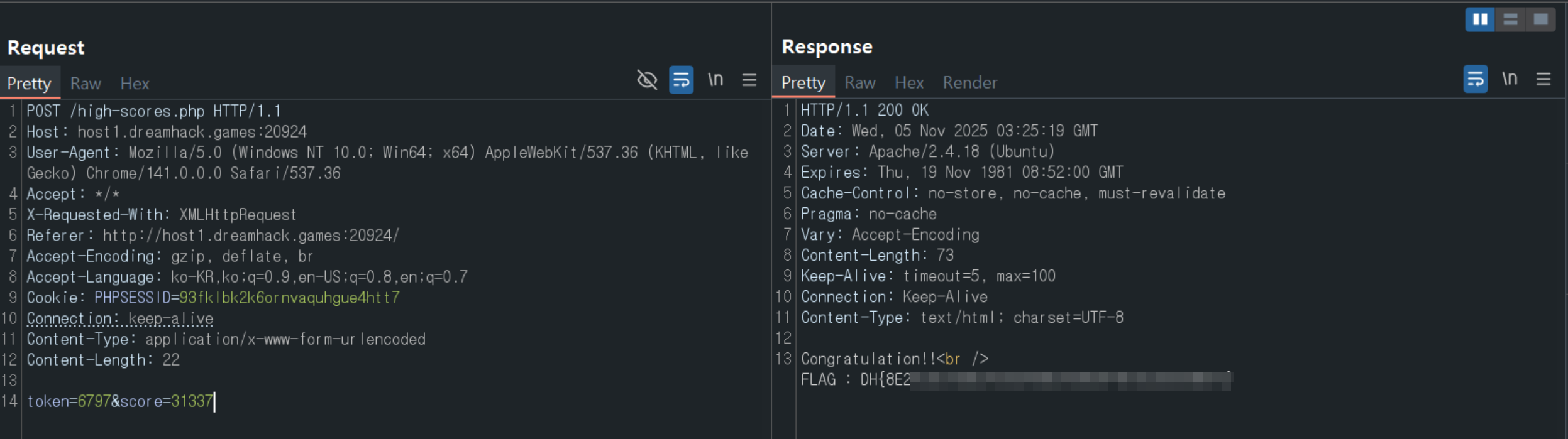The width and height of the screenshot is (1568, 439).
Task: Toggle word wrap icon in Request panel
Action: tap(681, 80)
